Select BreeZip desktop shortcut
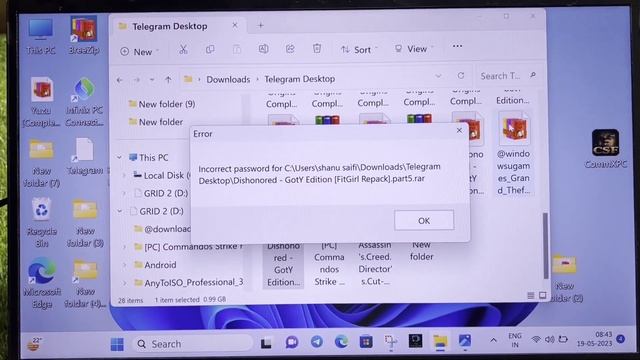 (83, 36)
